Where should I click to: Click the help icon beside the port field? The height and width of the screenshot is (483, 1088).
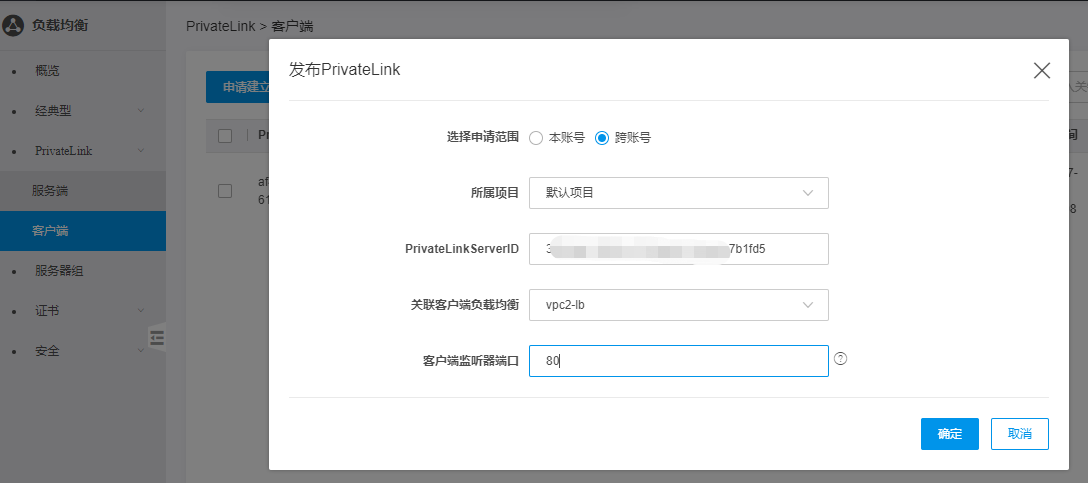pos(841,359)
